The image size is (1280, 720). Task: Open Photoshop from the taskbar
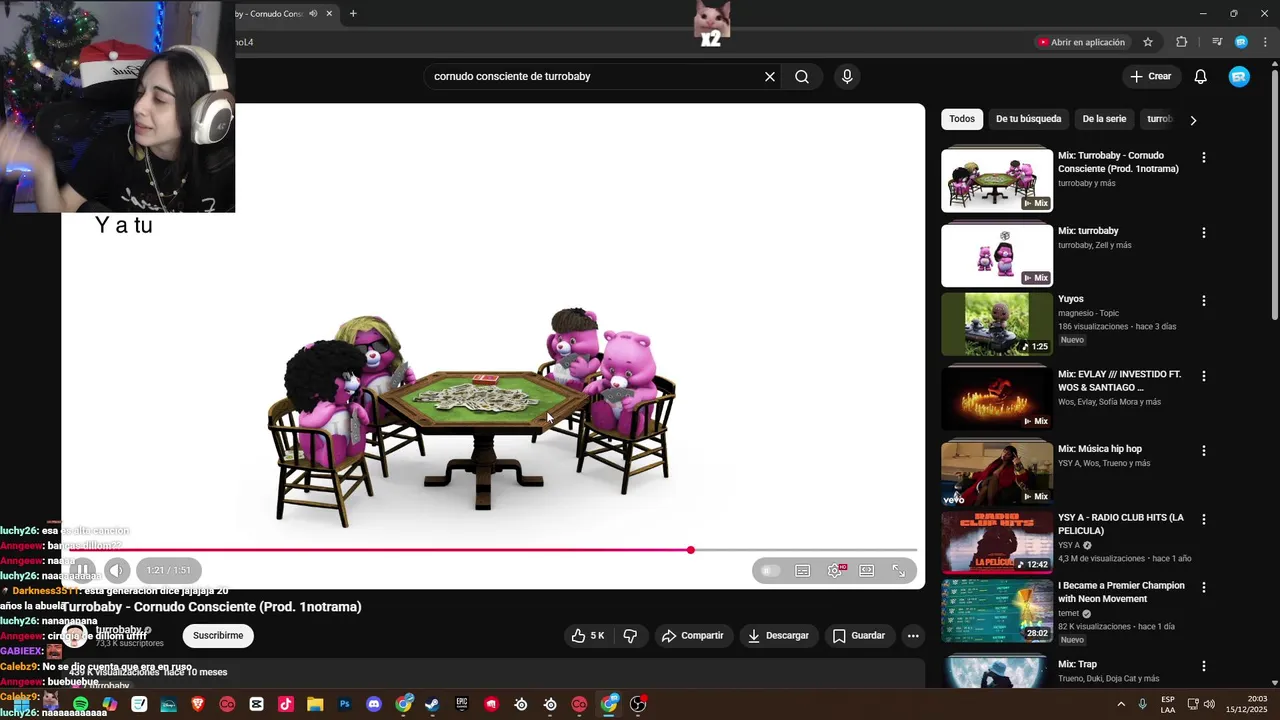point(345,704)
